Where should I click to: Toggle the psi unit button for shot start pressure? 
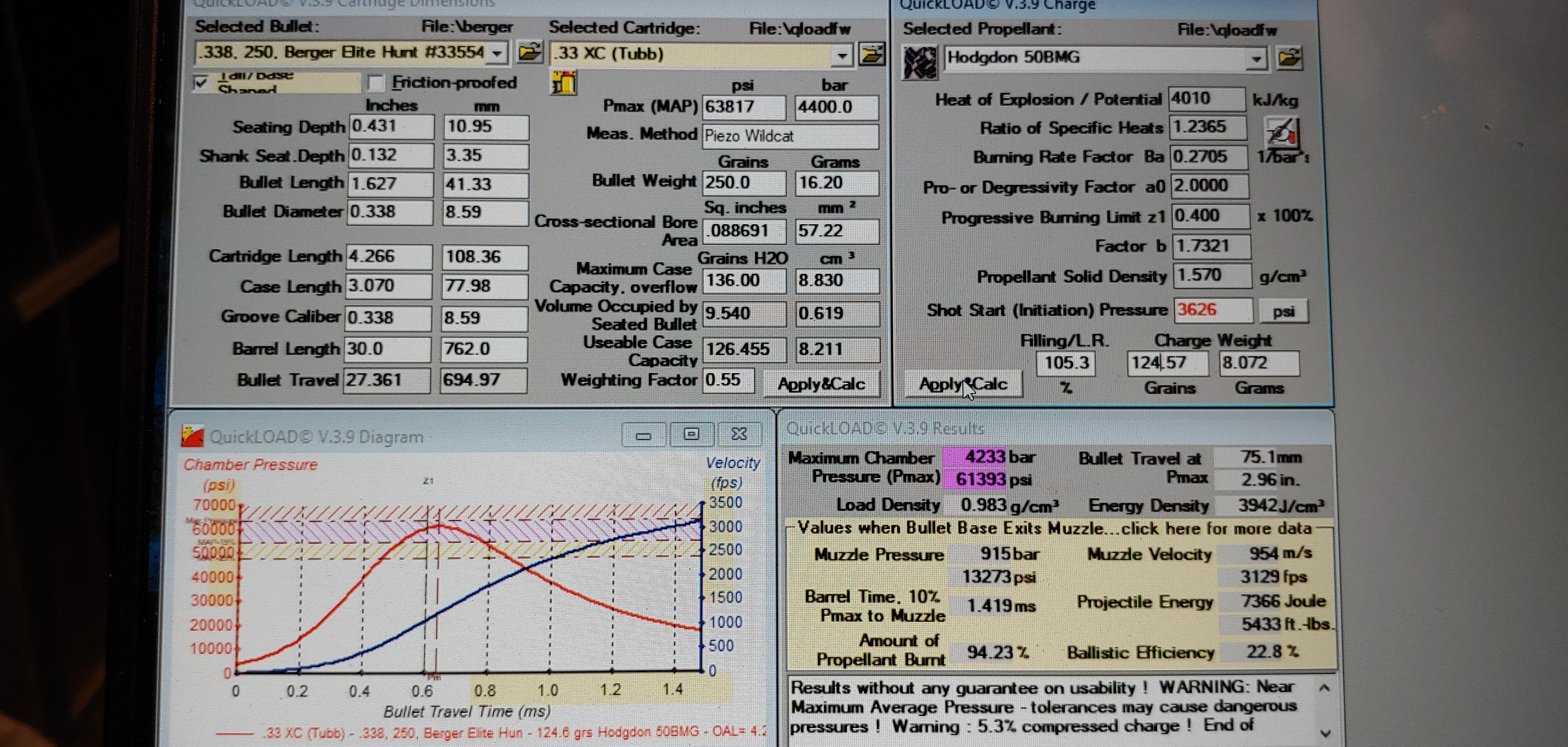pos(1283,311)
